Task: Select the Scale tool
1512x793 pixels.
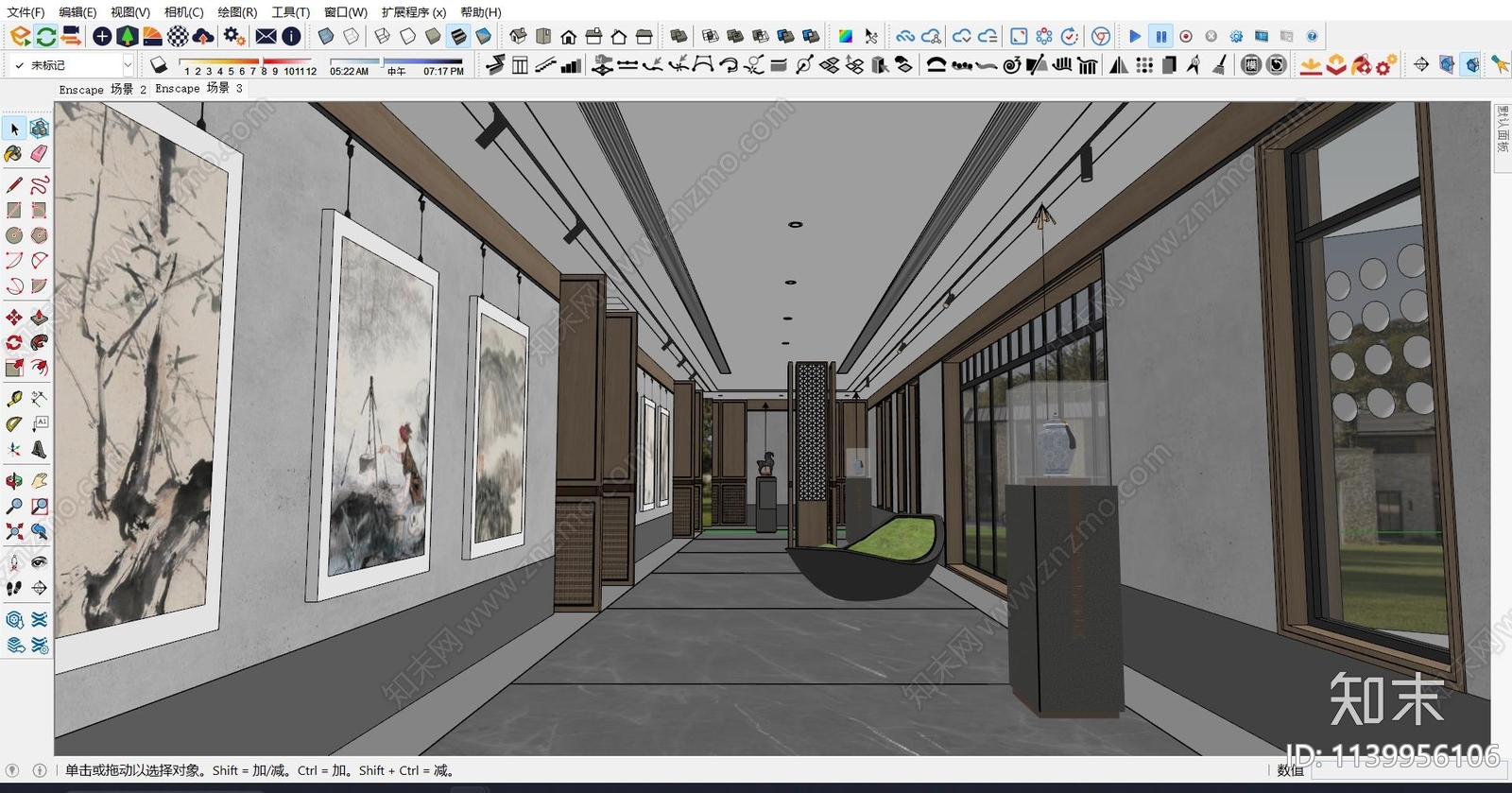Action: tap(14, 368)
